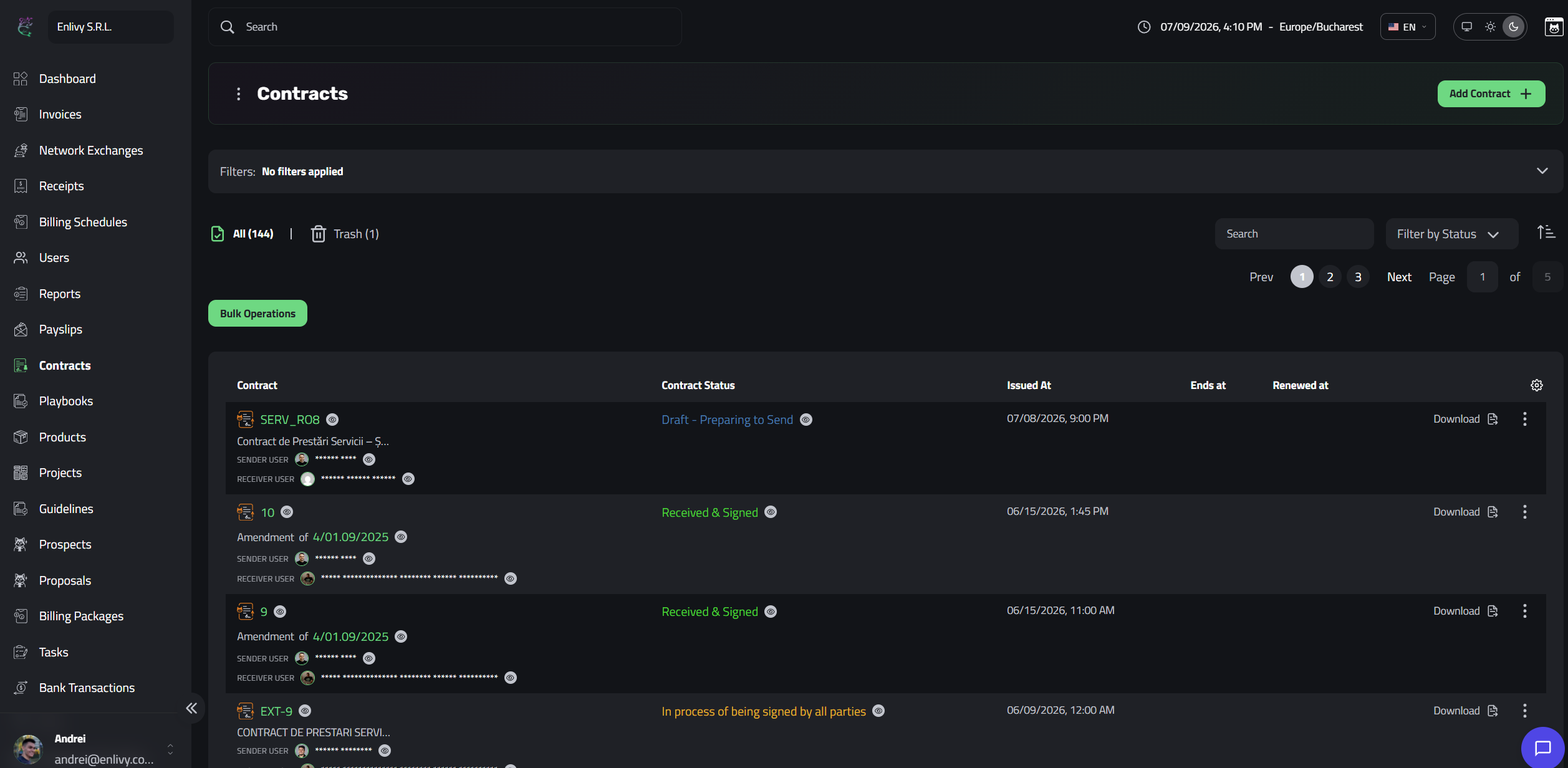This screenshot has width=1568, height=768.
Task: Open row options for SERV_RO8 contract
Action: [x=1524, y=419]
